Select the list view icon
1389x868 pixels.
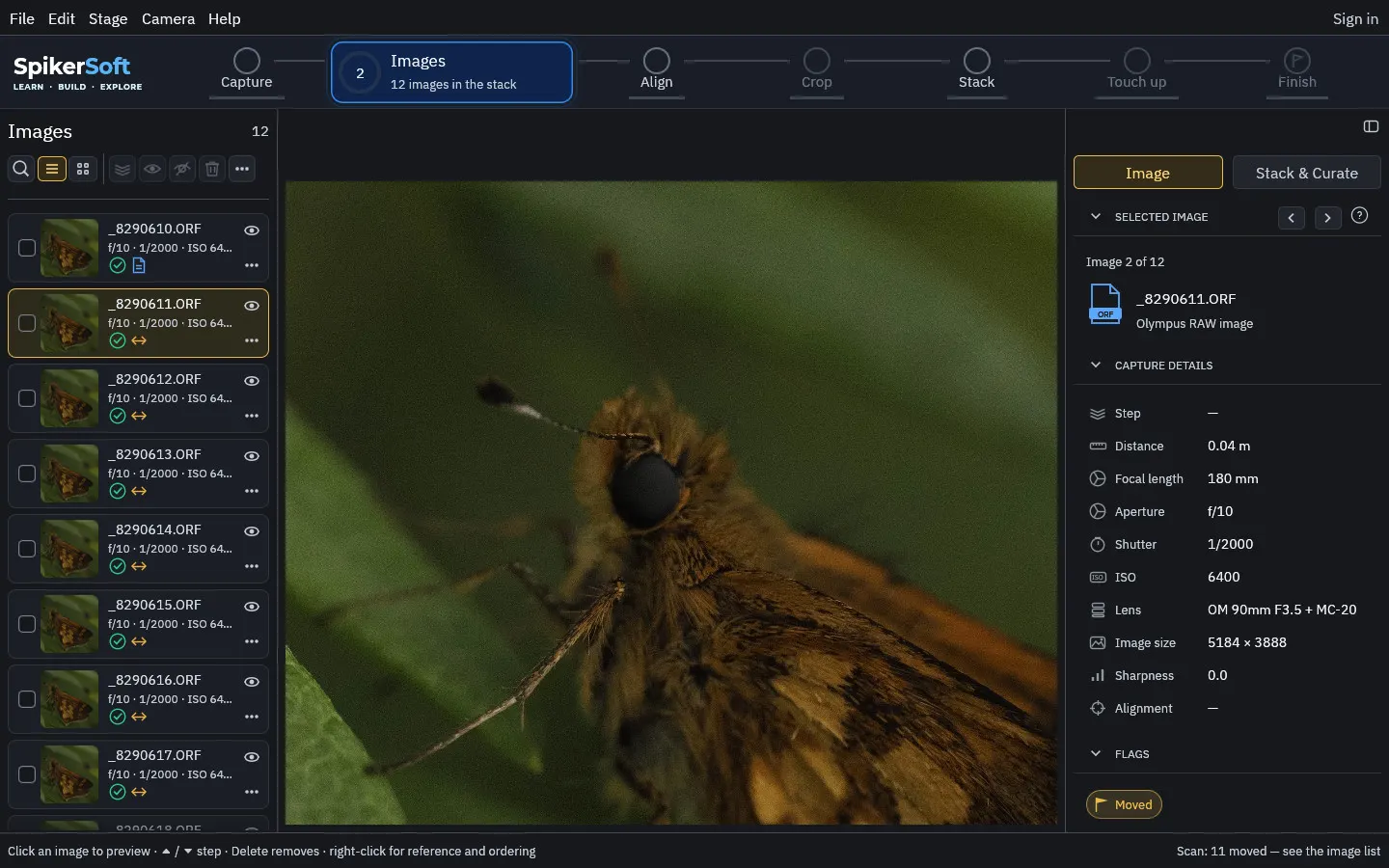click(52, 169)
